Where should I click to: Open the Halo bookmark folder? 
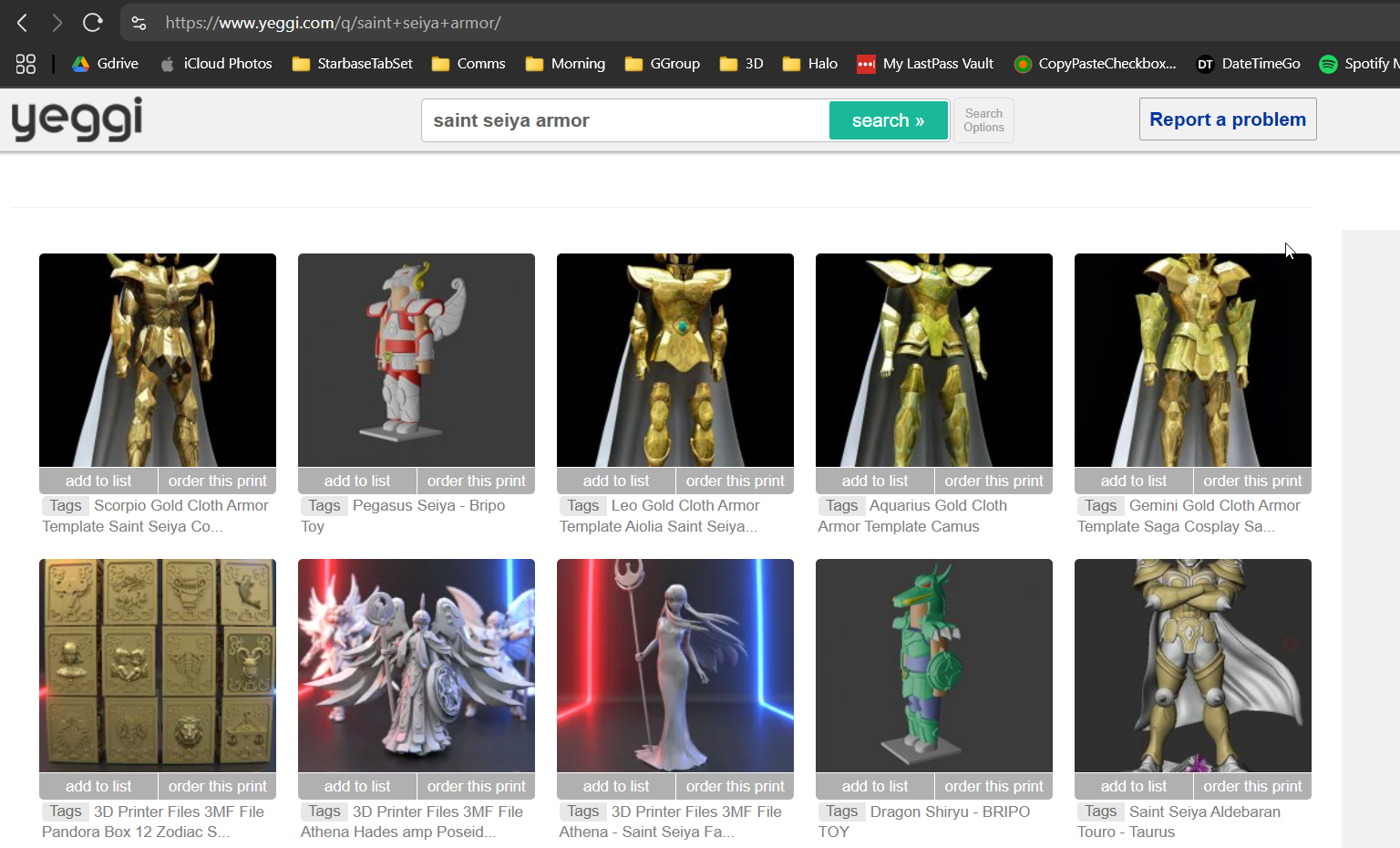click(810, 64)
